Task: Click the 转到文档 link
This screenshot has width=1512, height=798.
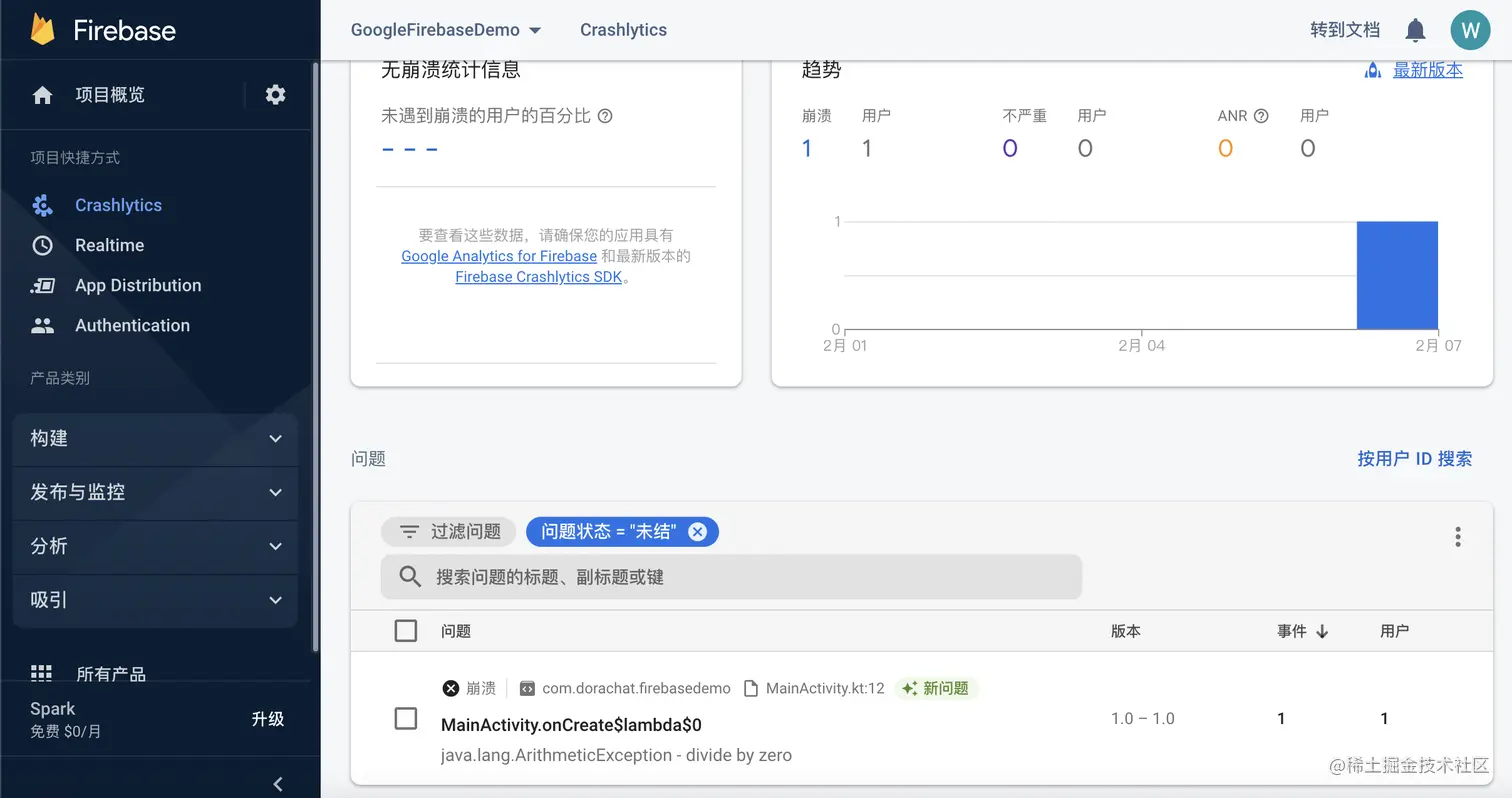Action: pos(1345,30)
